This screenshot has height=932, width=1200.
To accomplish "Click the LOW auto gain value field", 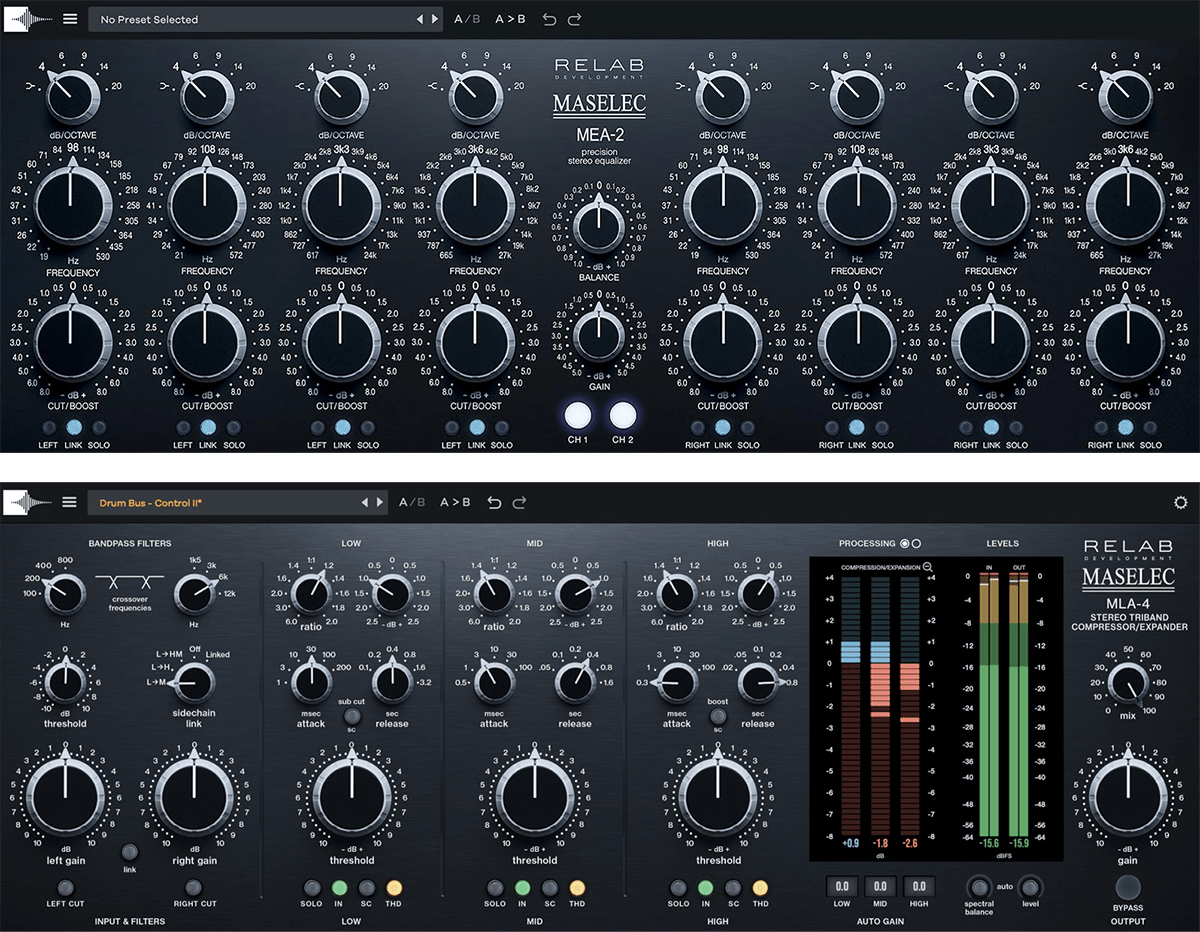I will (842, 887).
